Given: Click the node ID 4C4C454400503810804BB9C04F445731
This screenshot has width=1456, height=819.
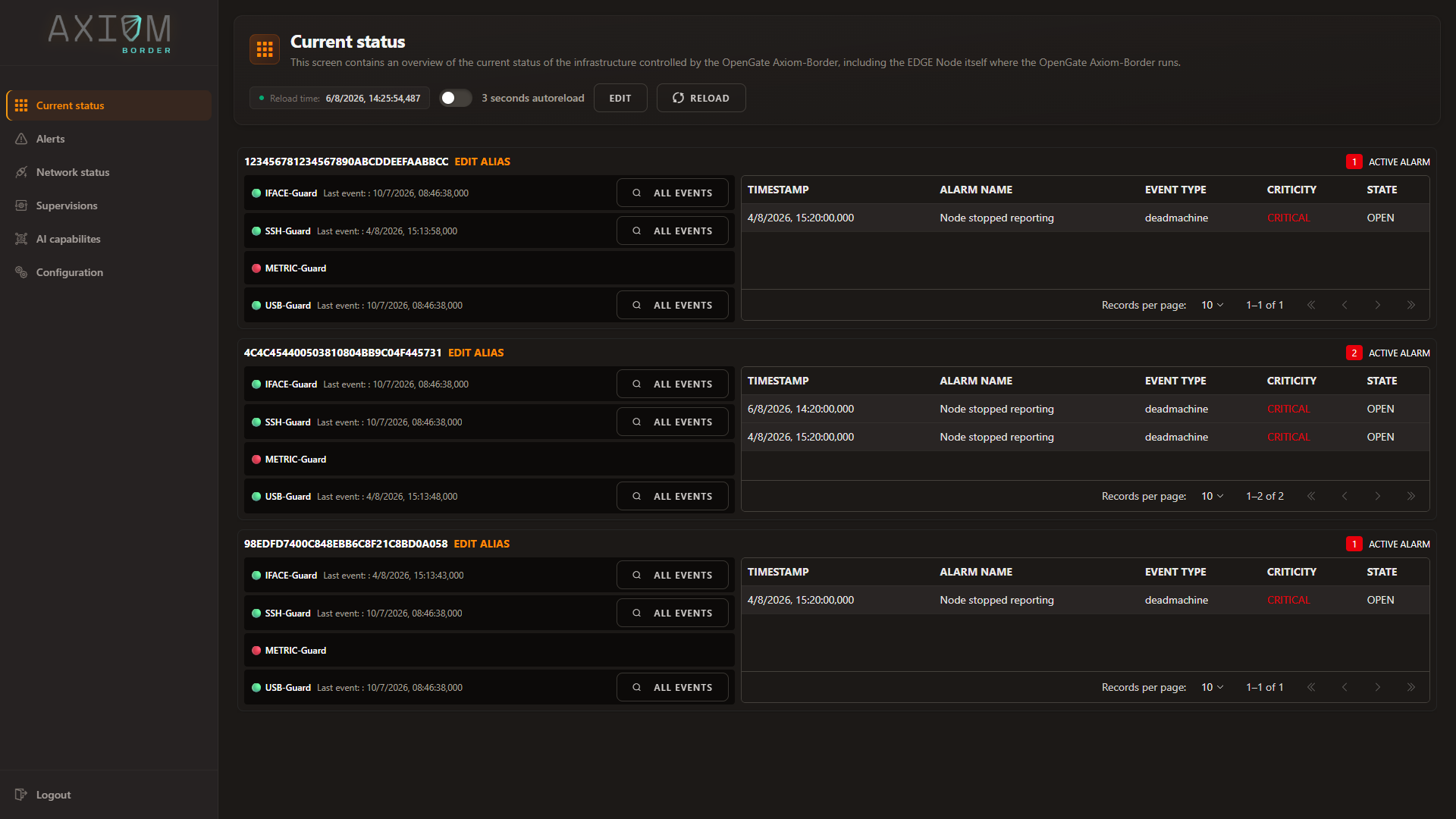Looking at the screenshot, I should (x=343, y=353).
